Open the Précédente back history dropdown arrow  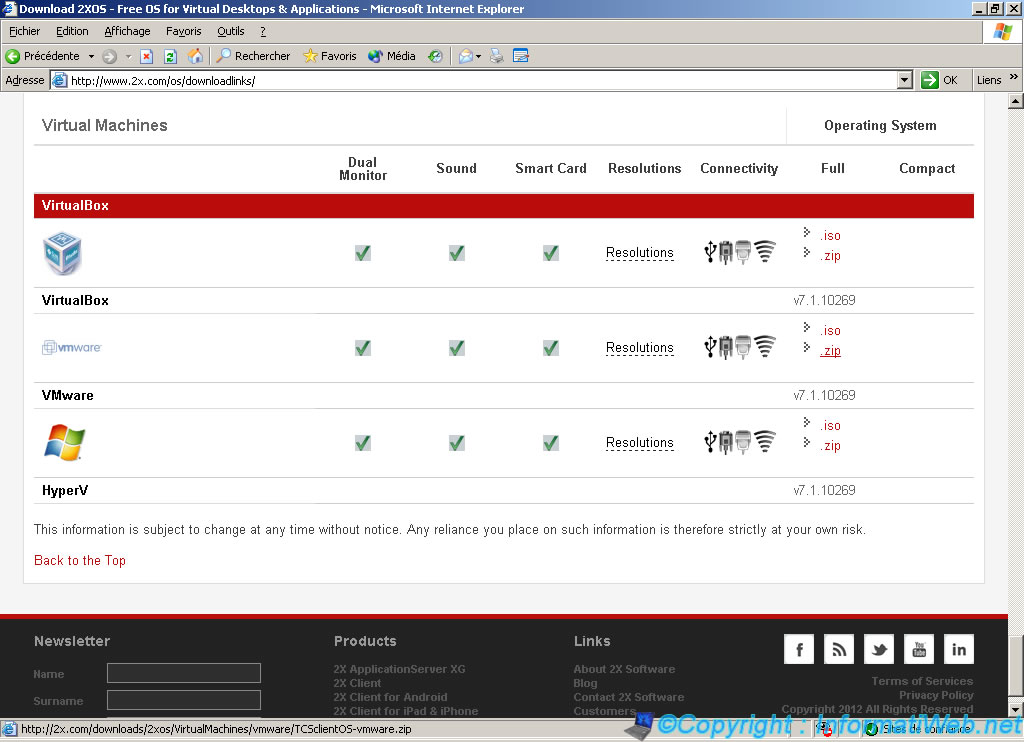(91, 56)
